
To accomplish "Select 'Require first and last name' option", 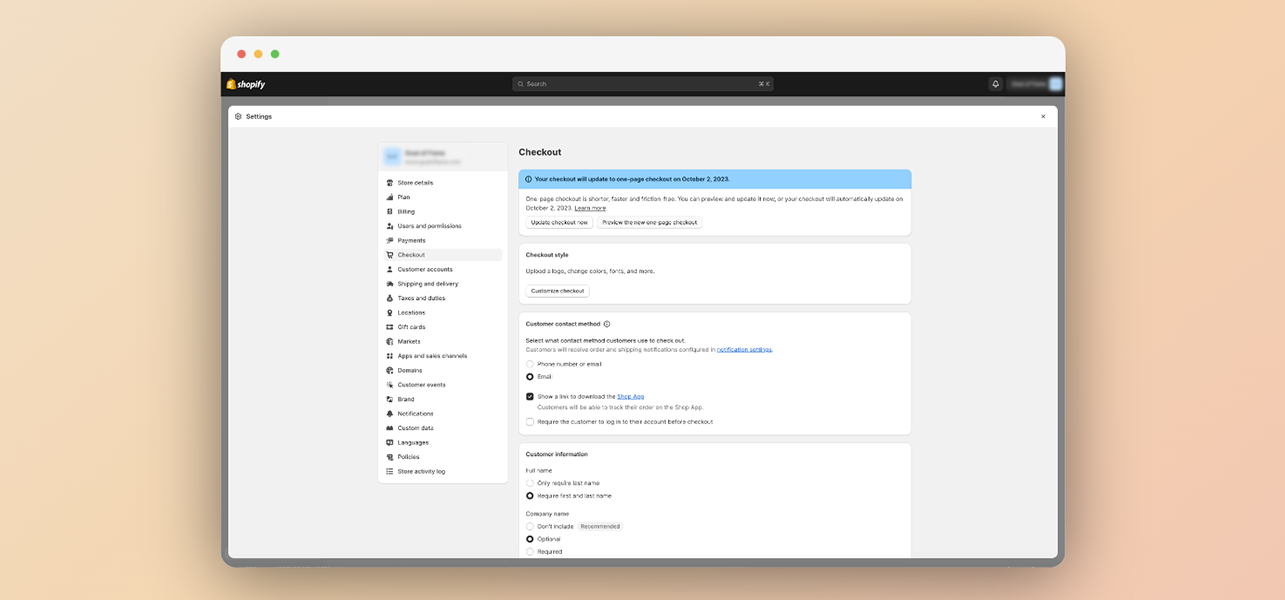I will [x=530, y=496].
